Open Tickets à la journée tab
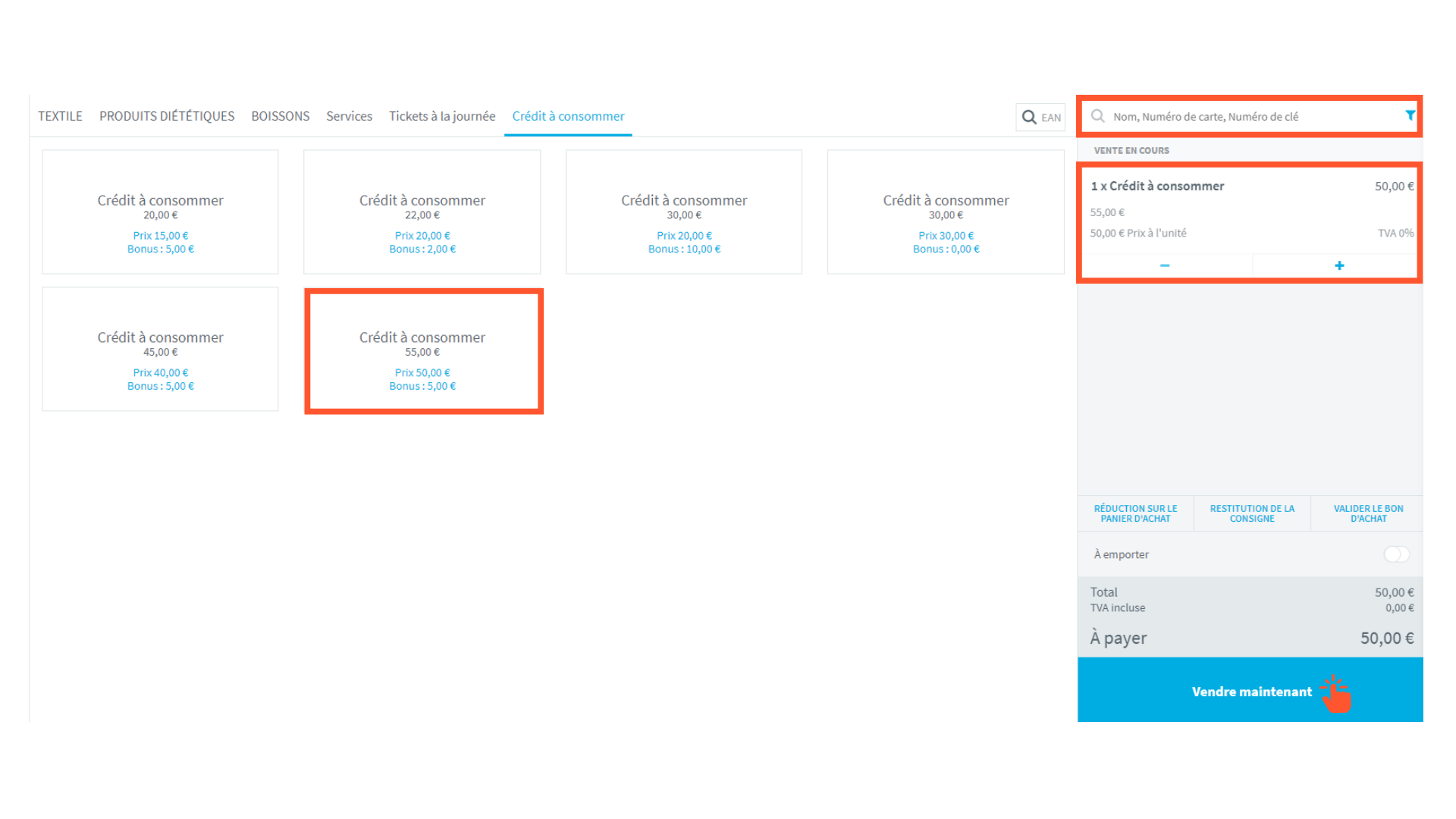The width and height of the screenshot is (1456, 819). click(442, 116)
